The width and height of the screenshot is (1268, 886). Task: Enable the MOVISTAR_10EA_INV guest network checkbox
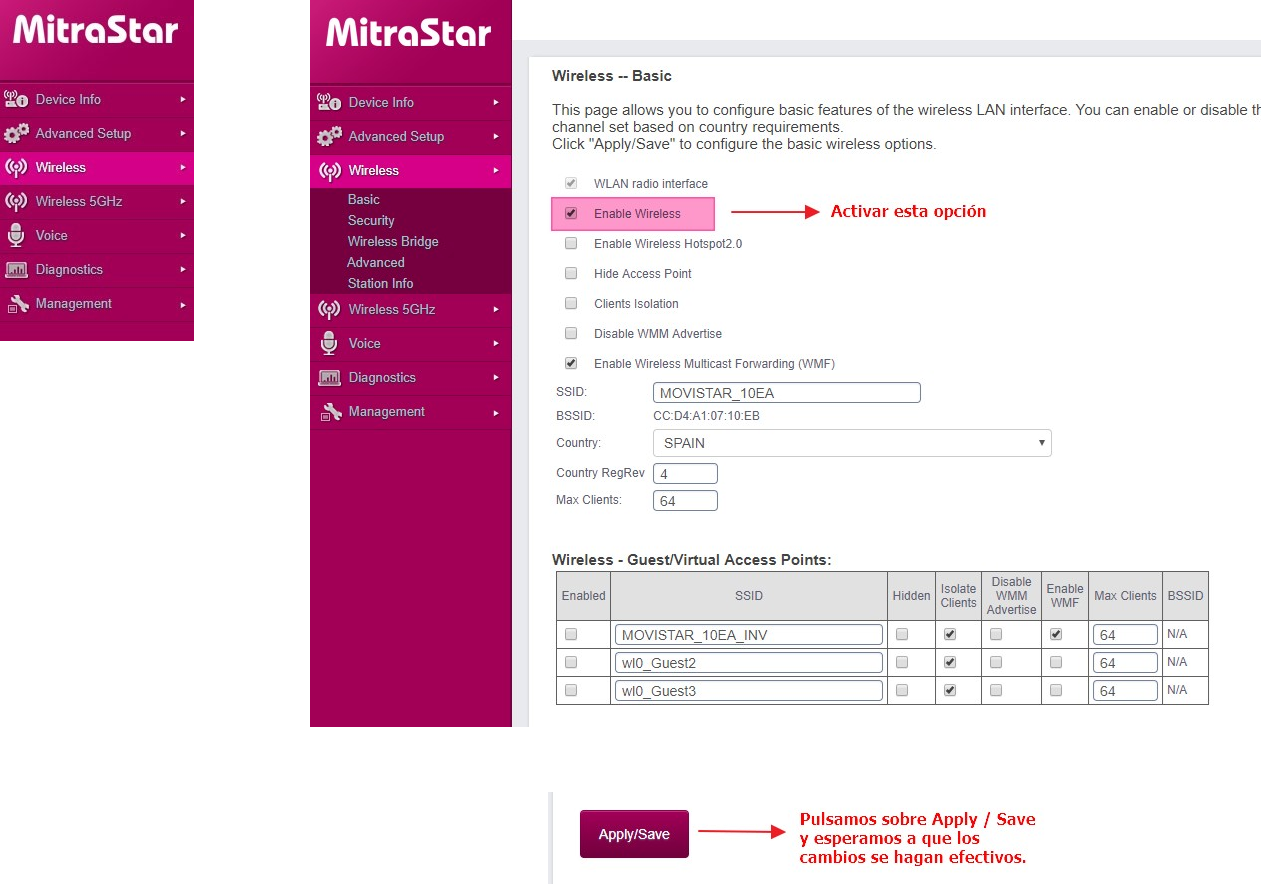point(571,634)
